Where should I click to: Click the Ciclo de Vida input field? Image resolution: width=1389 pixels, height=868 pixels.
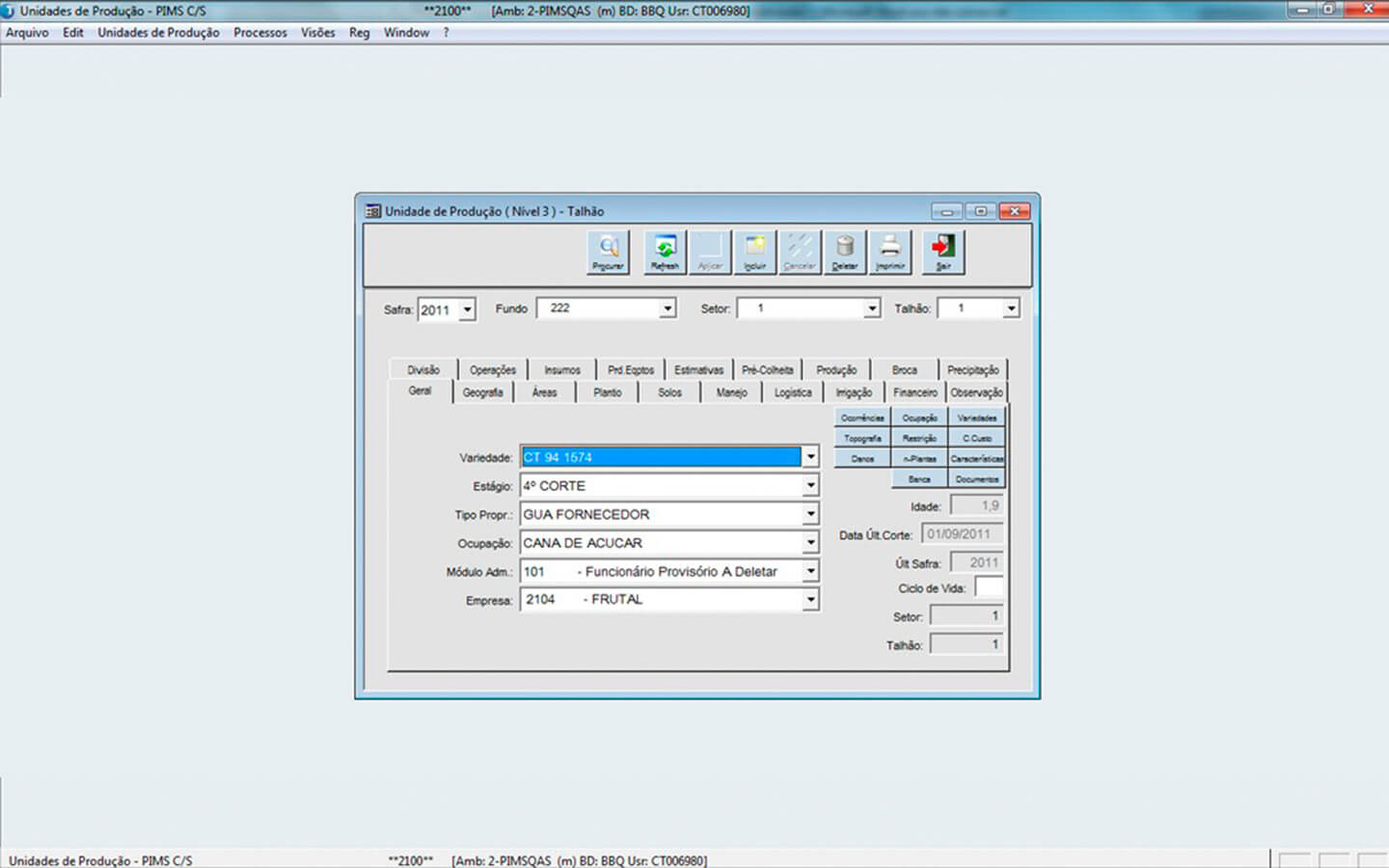pyautogui.click(x=989, y=587)
